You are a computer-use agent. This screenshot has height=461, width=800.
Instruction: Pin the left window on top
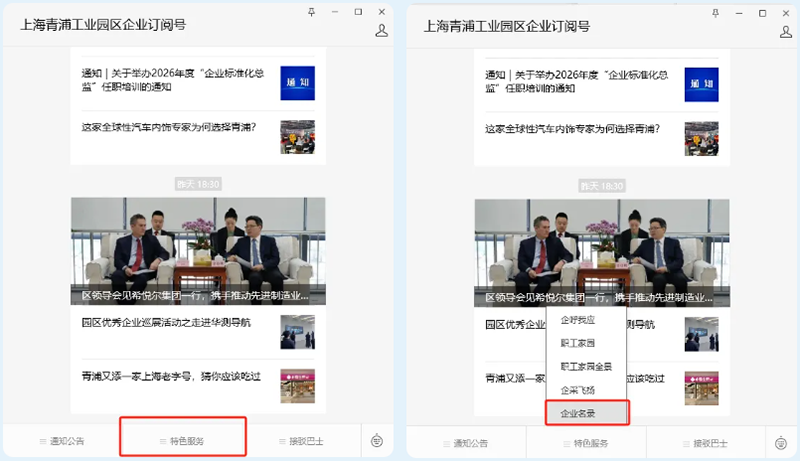310,11
